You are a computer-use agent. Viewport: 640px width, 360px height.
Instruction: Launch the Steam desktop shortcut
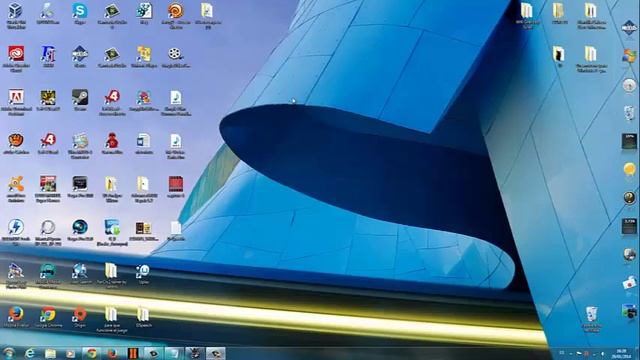pyautogui.click(x=80, y=100)
